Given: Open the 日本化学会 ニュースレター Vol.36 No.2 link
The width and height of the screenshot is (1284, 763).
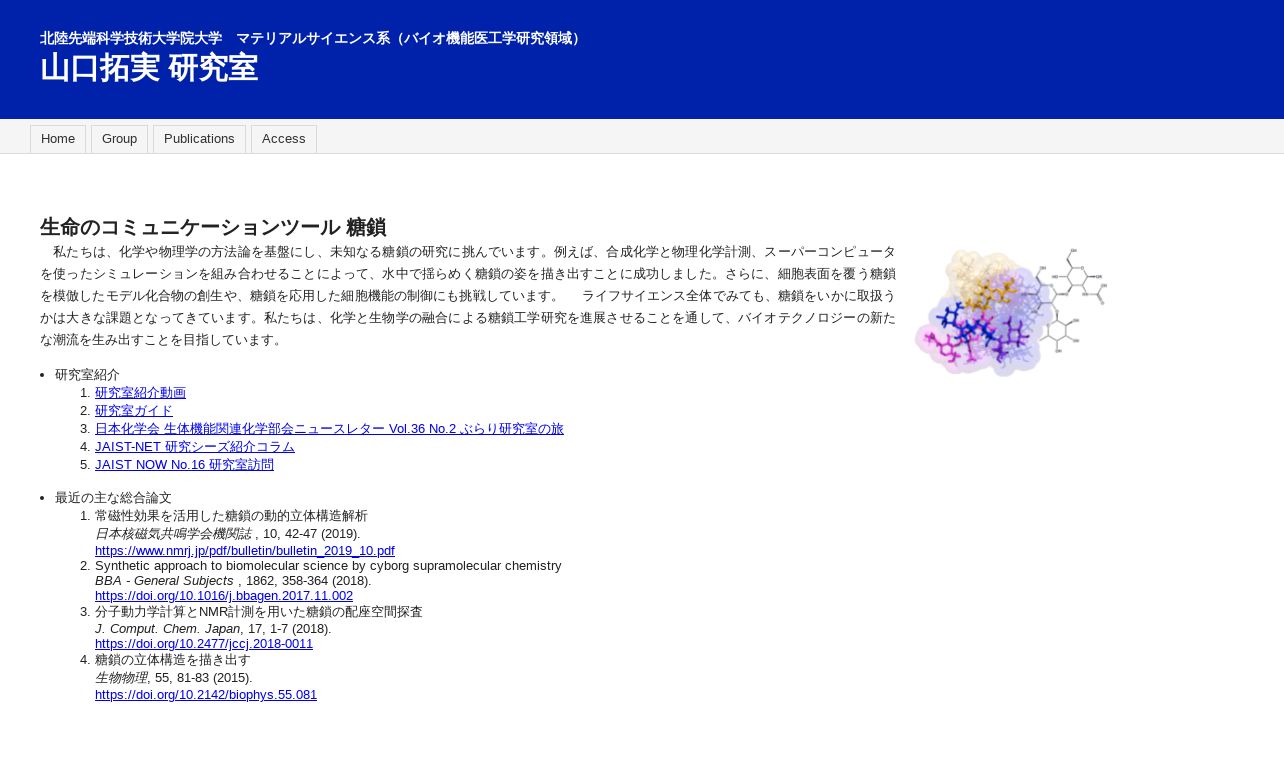Looking at the screenshot, I should tap(329, 429).
